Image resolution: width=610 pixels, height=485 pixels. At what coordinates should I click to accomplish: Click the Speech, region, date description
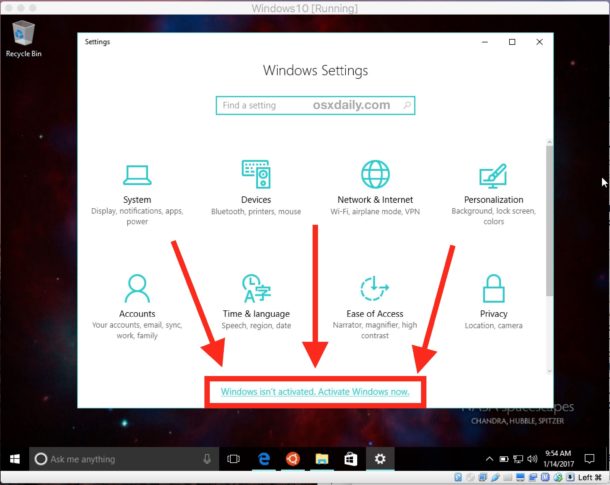(x=256, y=326)
